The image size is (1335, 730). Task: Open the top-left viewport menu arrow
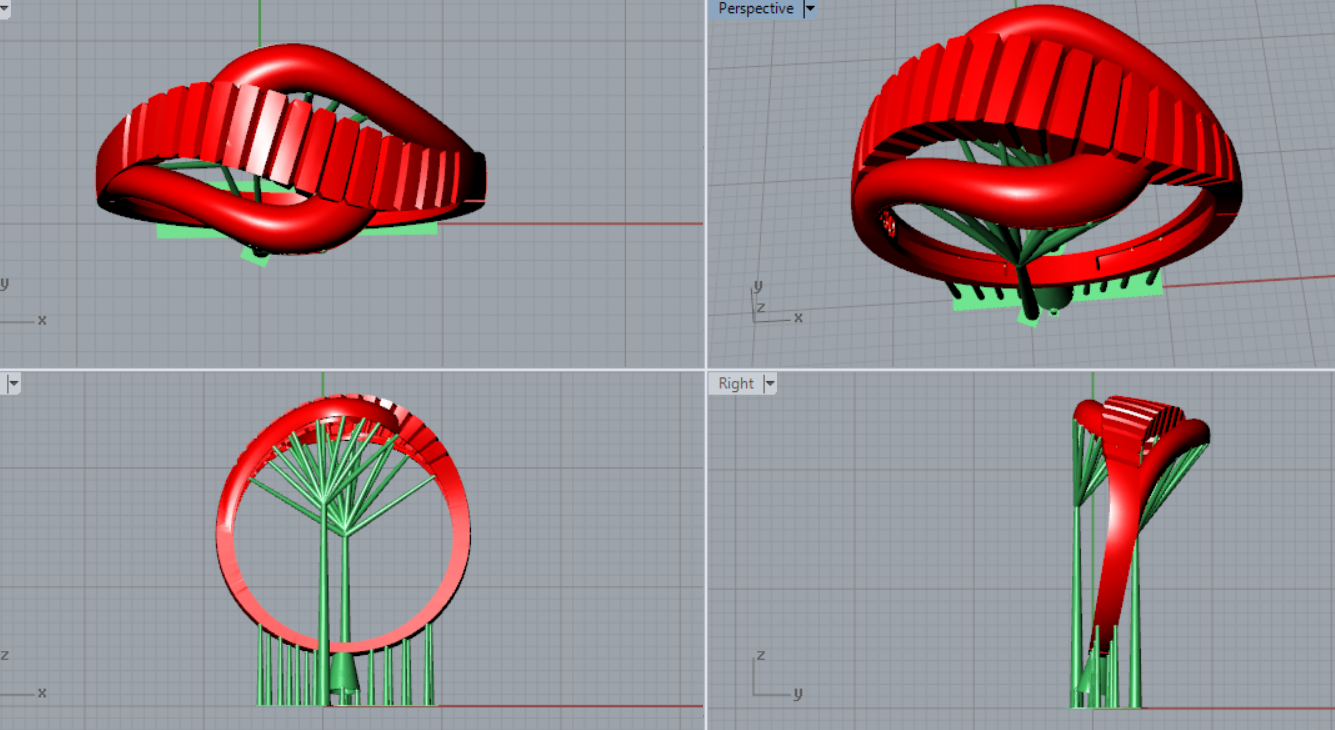(4, 9)
